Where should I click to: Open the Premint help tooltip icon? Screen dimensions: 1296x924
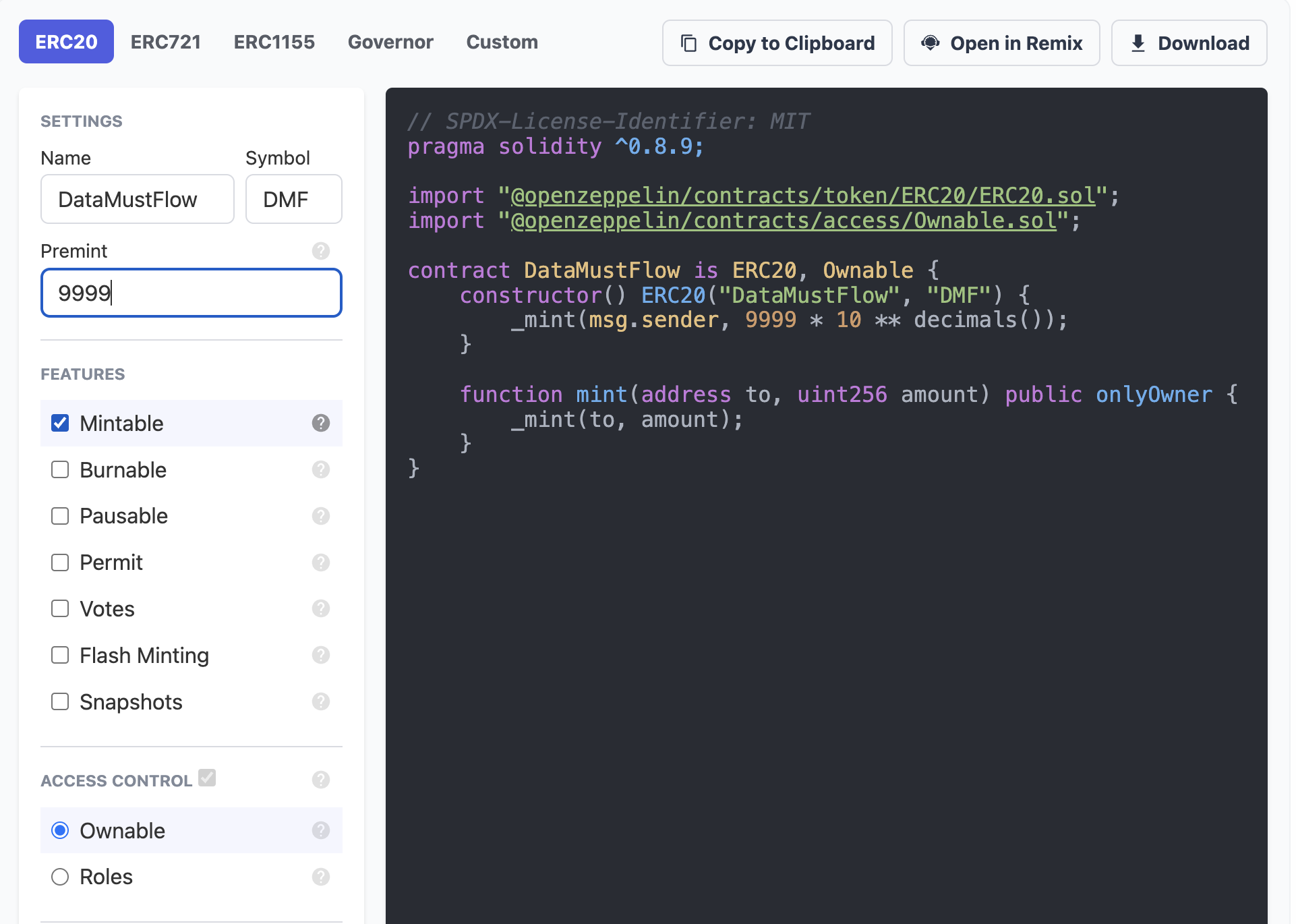point(321,251)
